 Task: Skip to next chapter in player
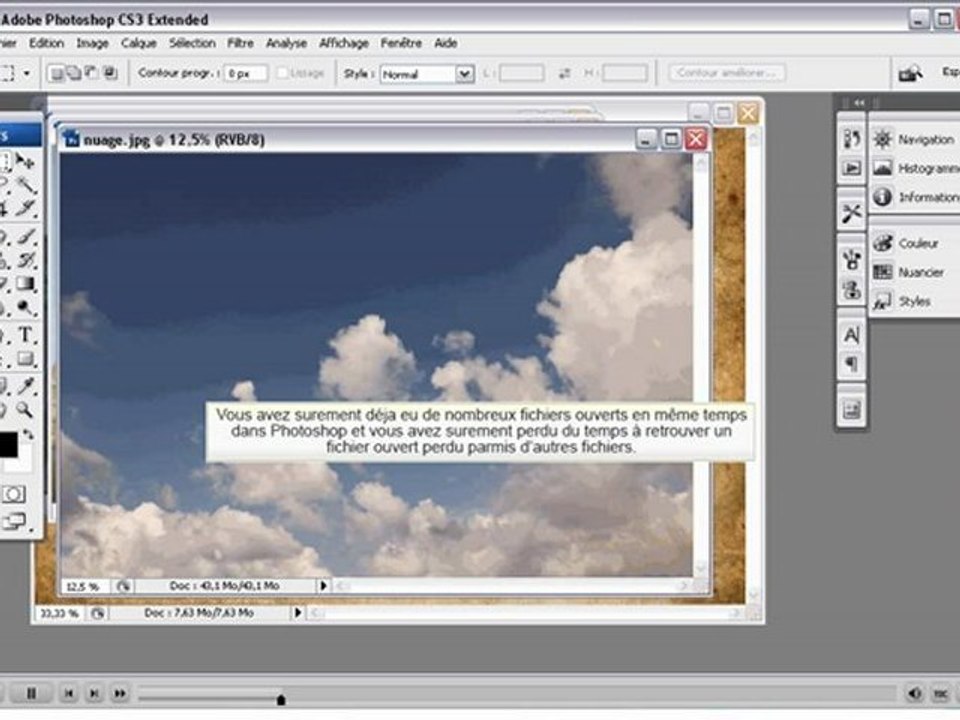click(94, 693)
